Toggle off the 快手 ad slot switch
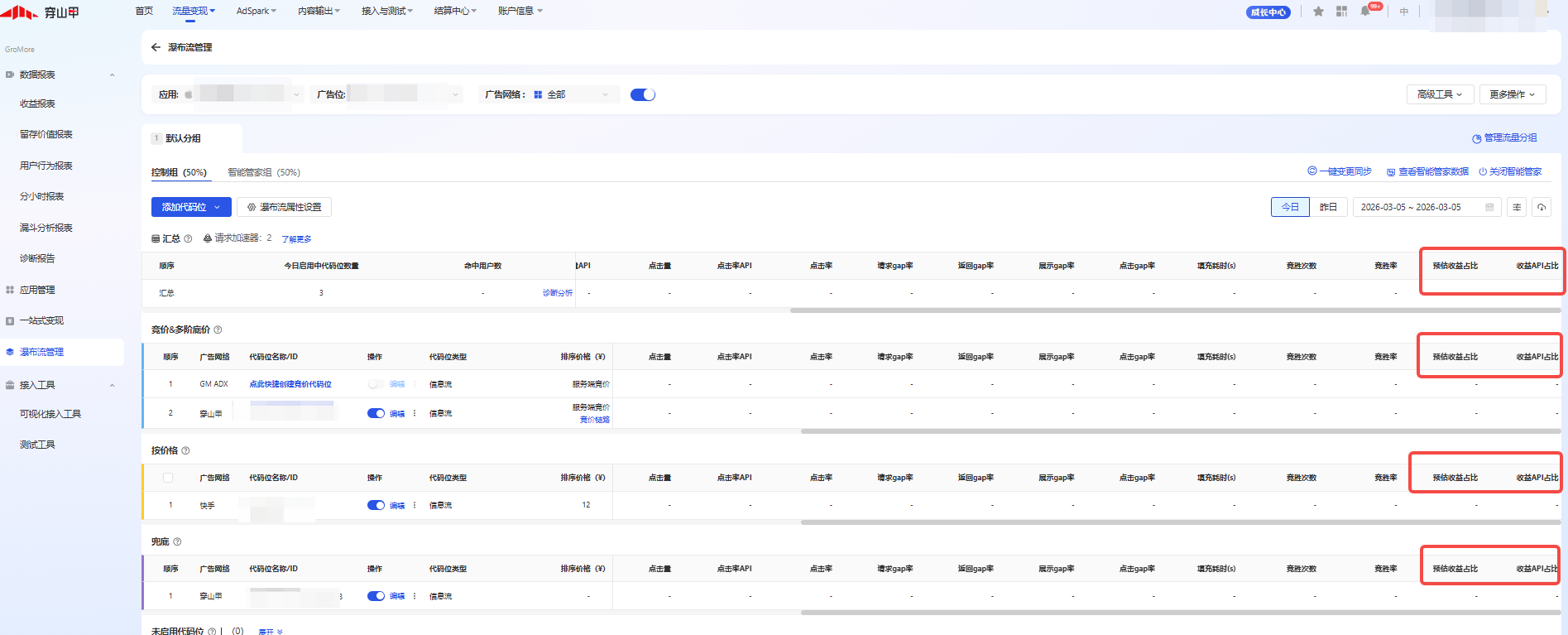1568x635 pixels. [x=376, y=505]
